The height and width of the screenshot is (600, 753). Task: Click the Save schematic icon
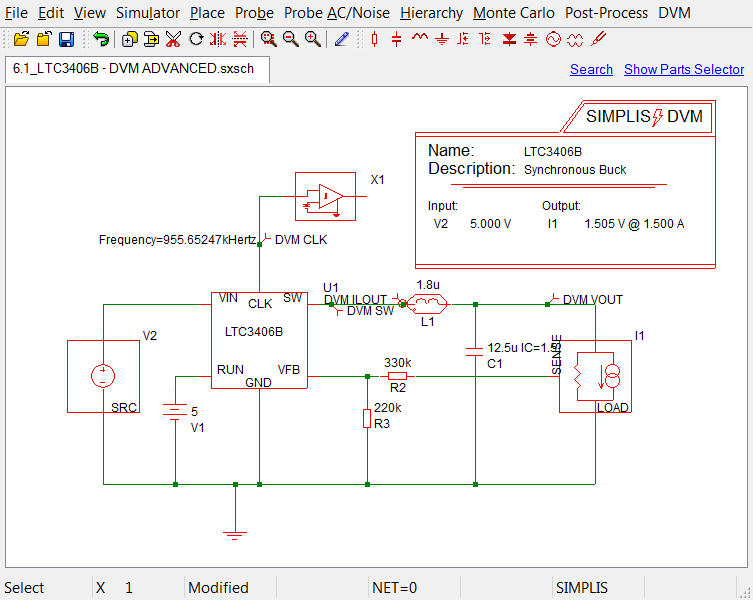[66, 39]
